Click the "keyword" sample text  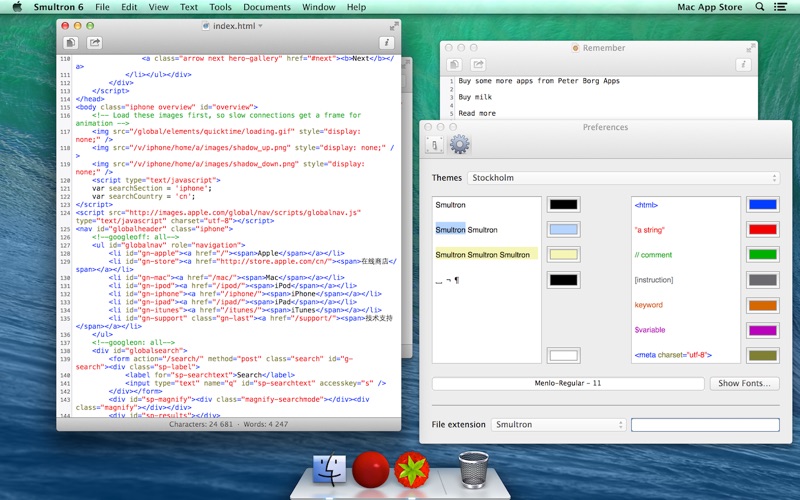point(648,305)
